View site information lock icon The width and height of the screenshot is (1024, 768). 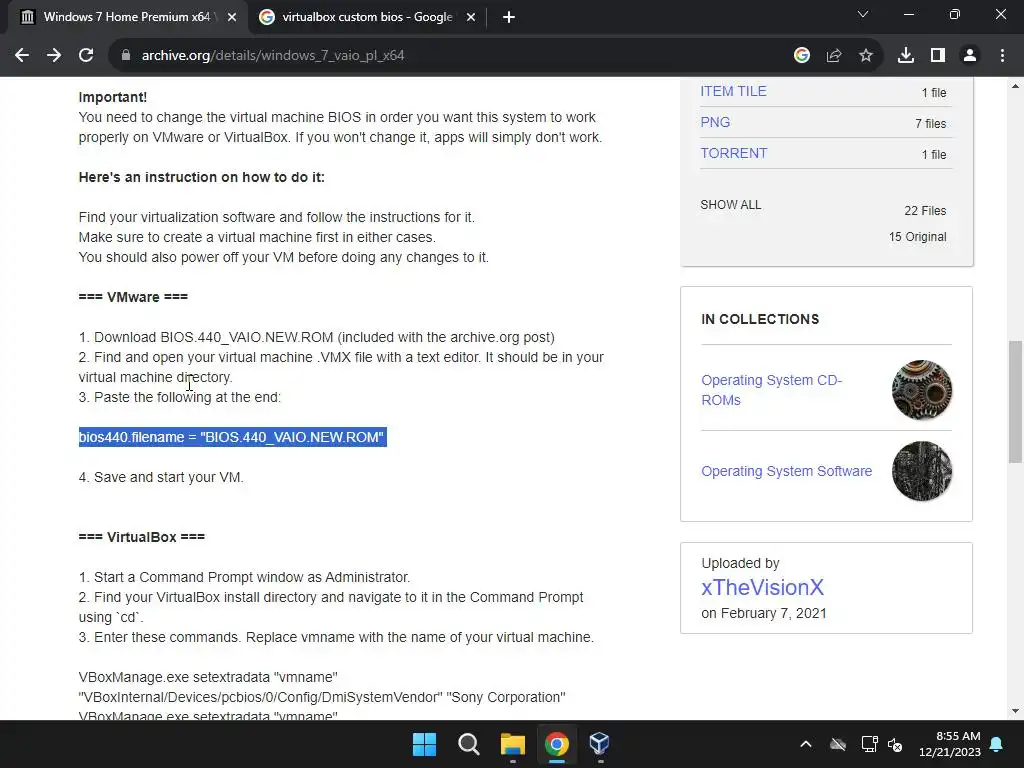[x=125, y=56]
